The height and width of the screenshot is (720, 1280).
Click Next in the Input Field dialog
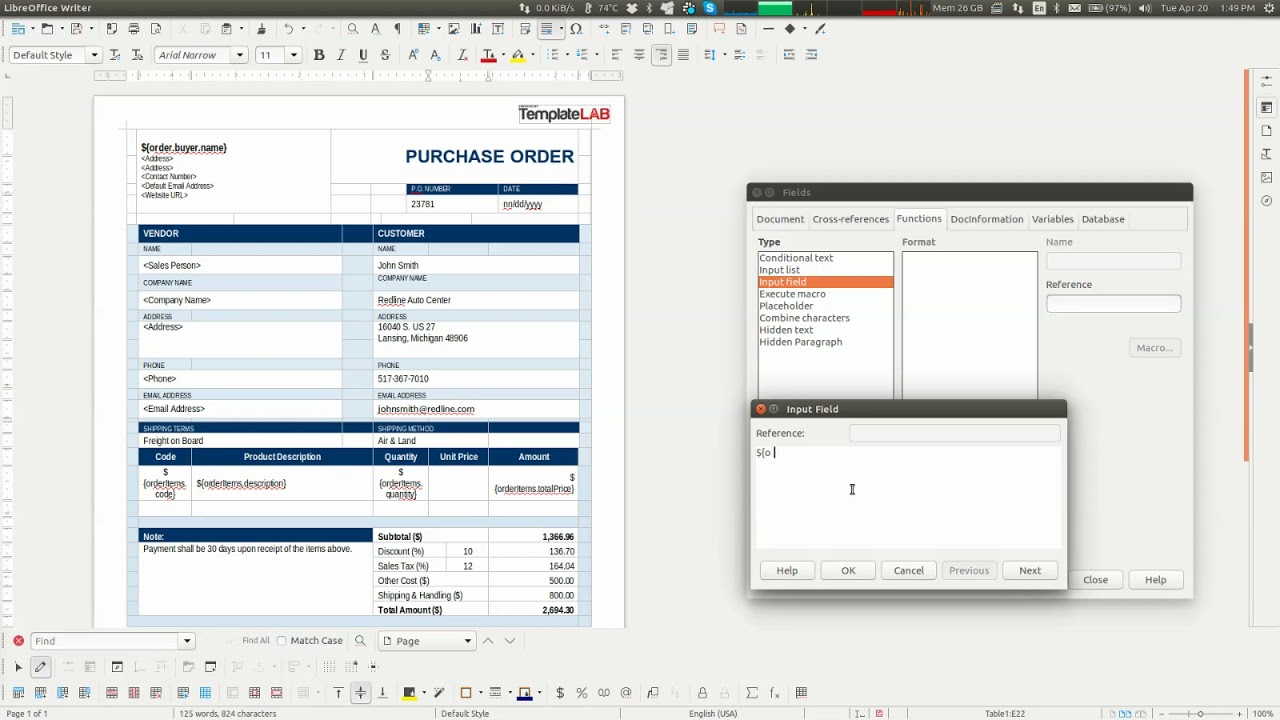1030,571
